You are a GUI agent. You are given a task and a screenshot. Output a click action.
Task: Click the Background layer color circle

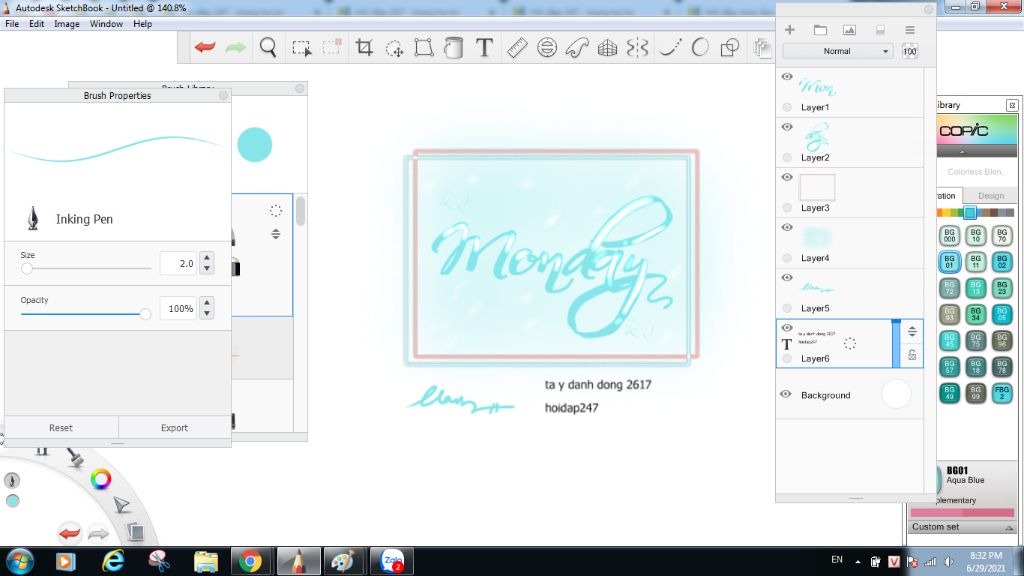(x=896, y=394)
